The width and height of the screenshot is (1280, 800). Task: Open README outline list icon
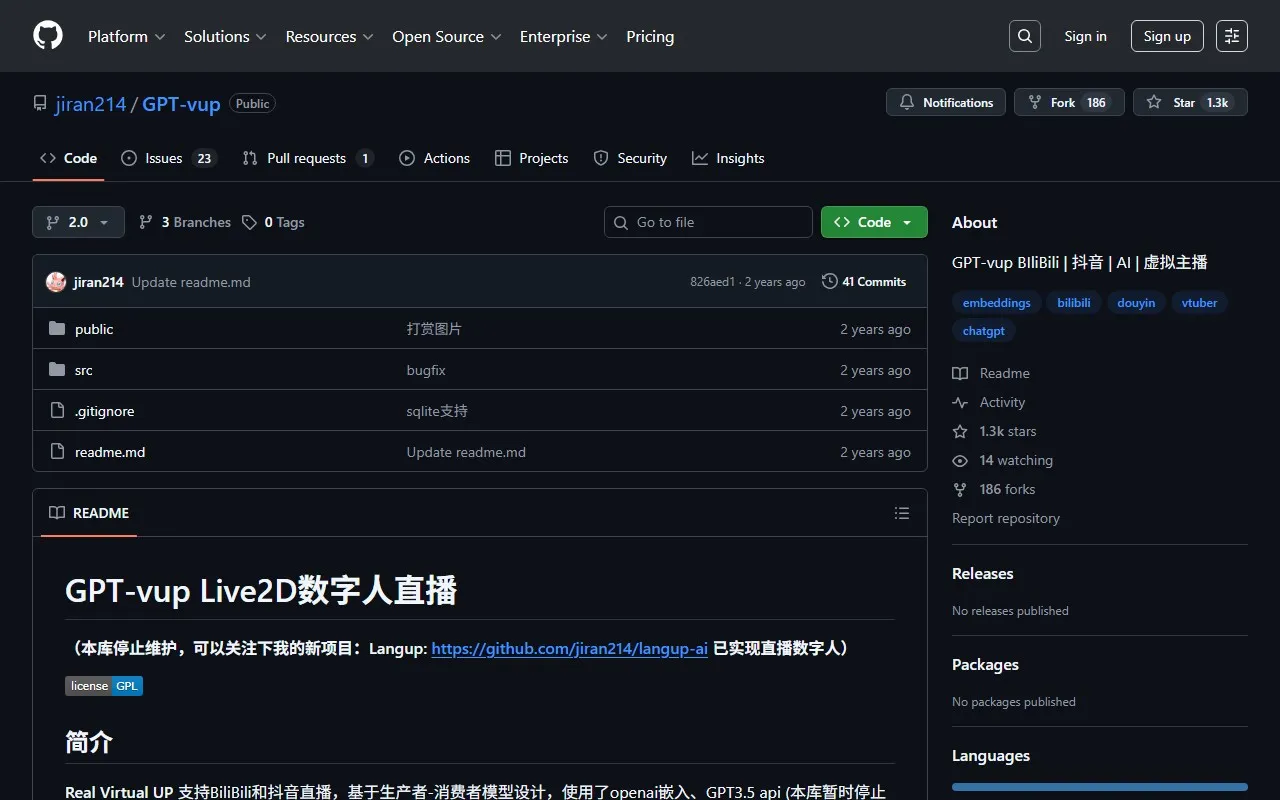coord(902,513)
